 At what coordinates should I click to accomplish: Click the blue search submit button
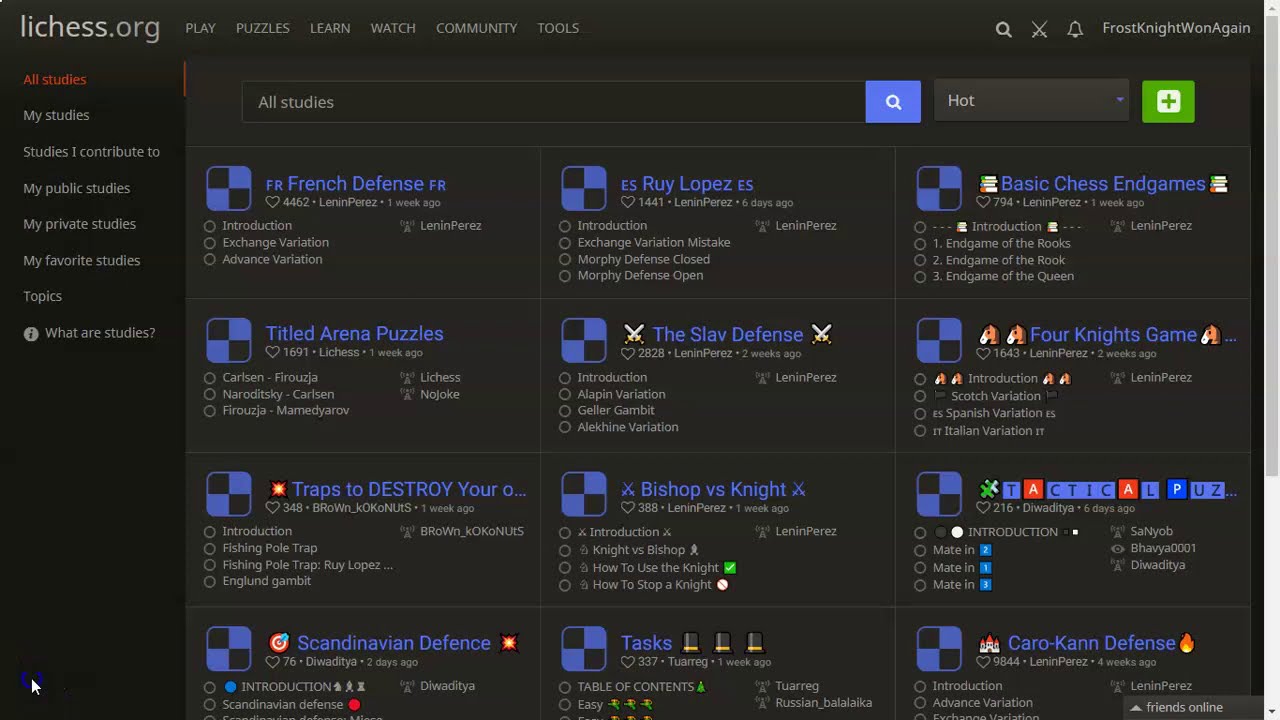(893, 102)
